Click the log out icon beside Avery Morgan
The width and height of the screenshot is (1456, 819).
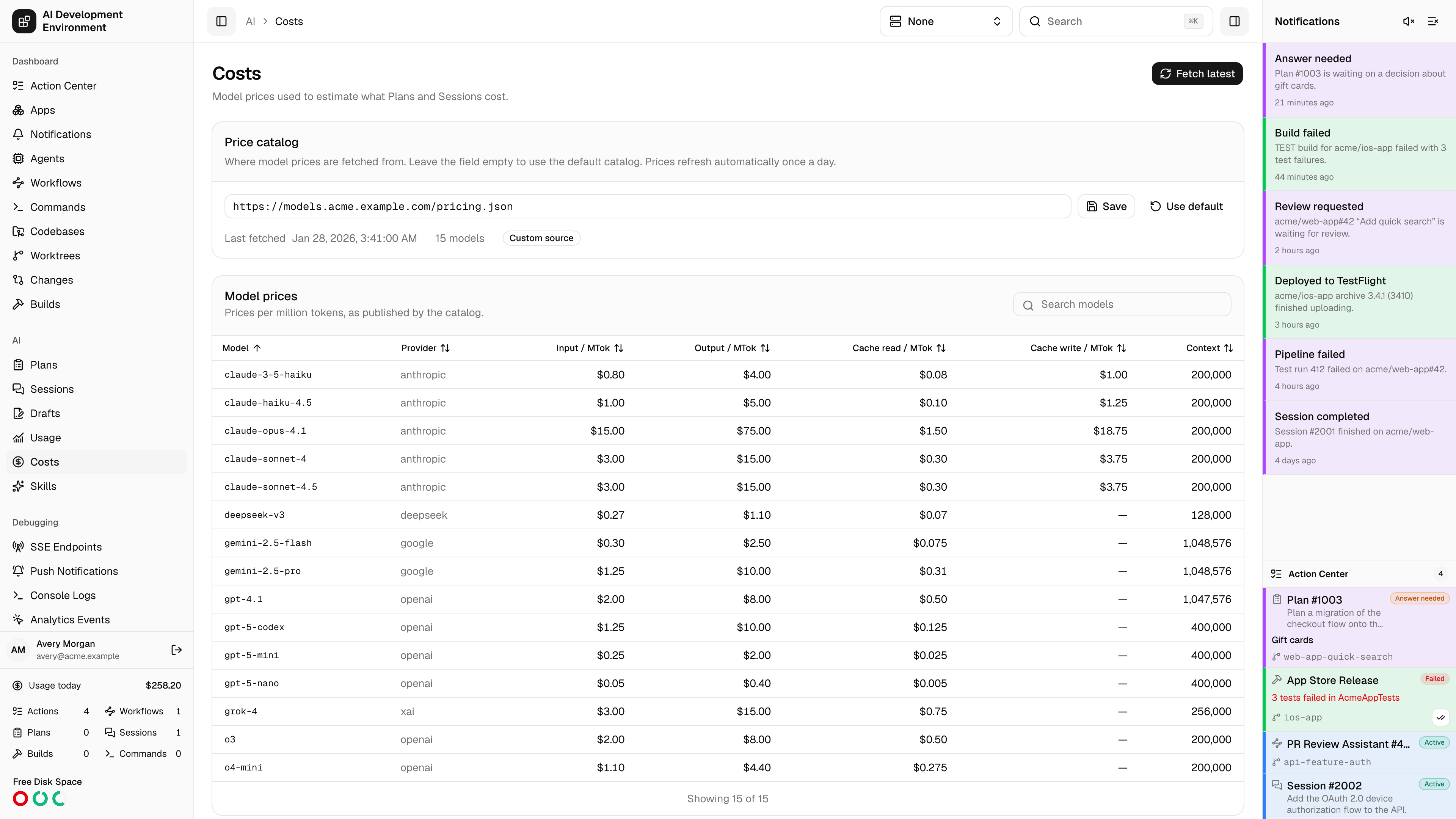tap(176, 650)
